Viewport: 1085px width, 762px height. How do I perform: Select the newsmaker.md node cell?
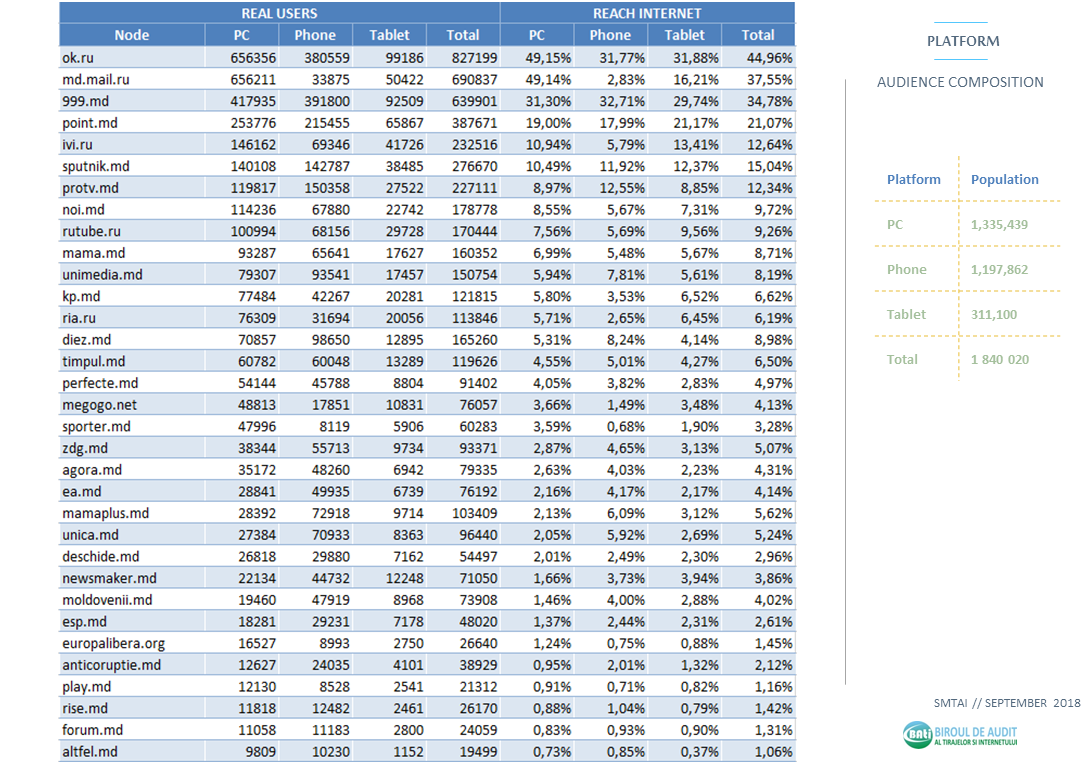pos(107,578)
